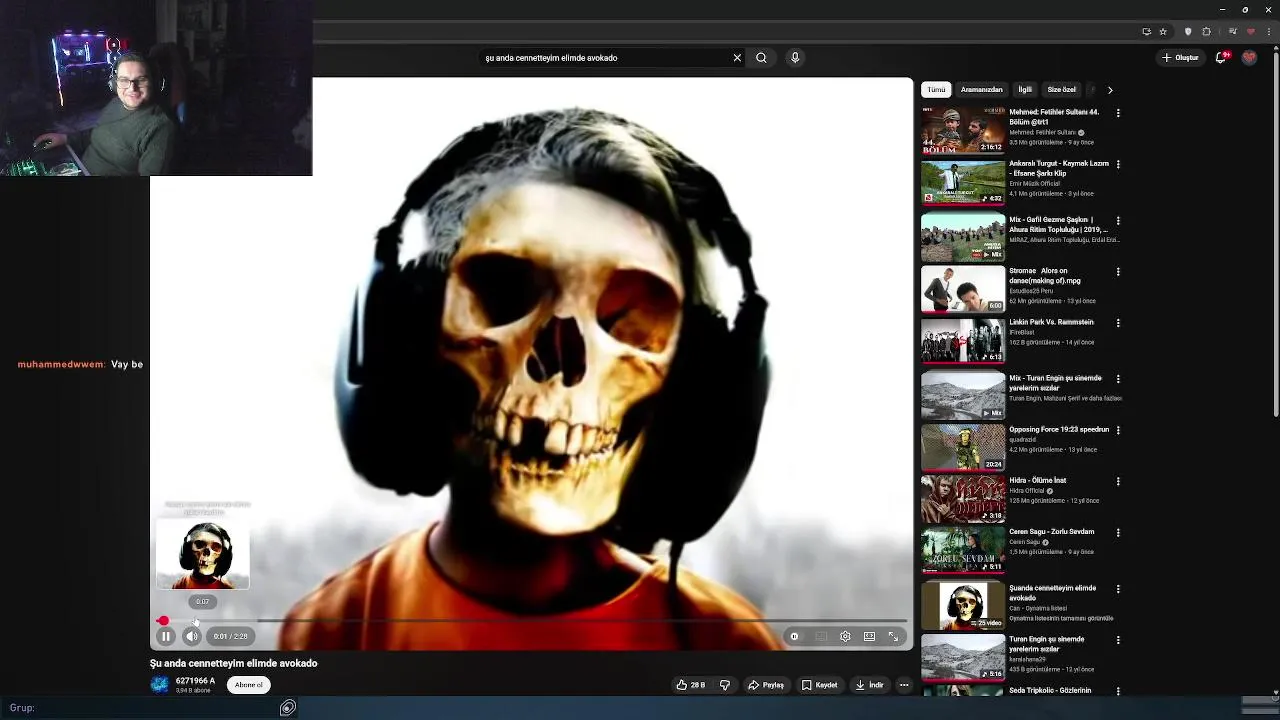Bookmark this page with the star icon
Viewport: 1280px width, 720px height.
[1163, 31]
